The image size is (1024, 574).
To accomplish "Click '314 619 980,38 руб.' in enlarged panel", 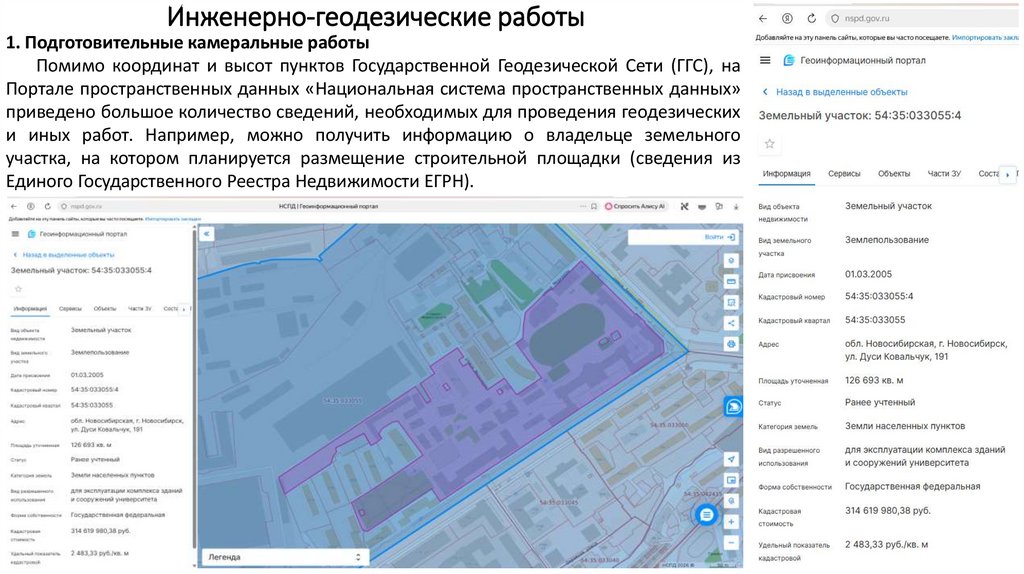I will pos(888,511).
